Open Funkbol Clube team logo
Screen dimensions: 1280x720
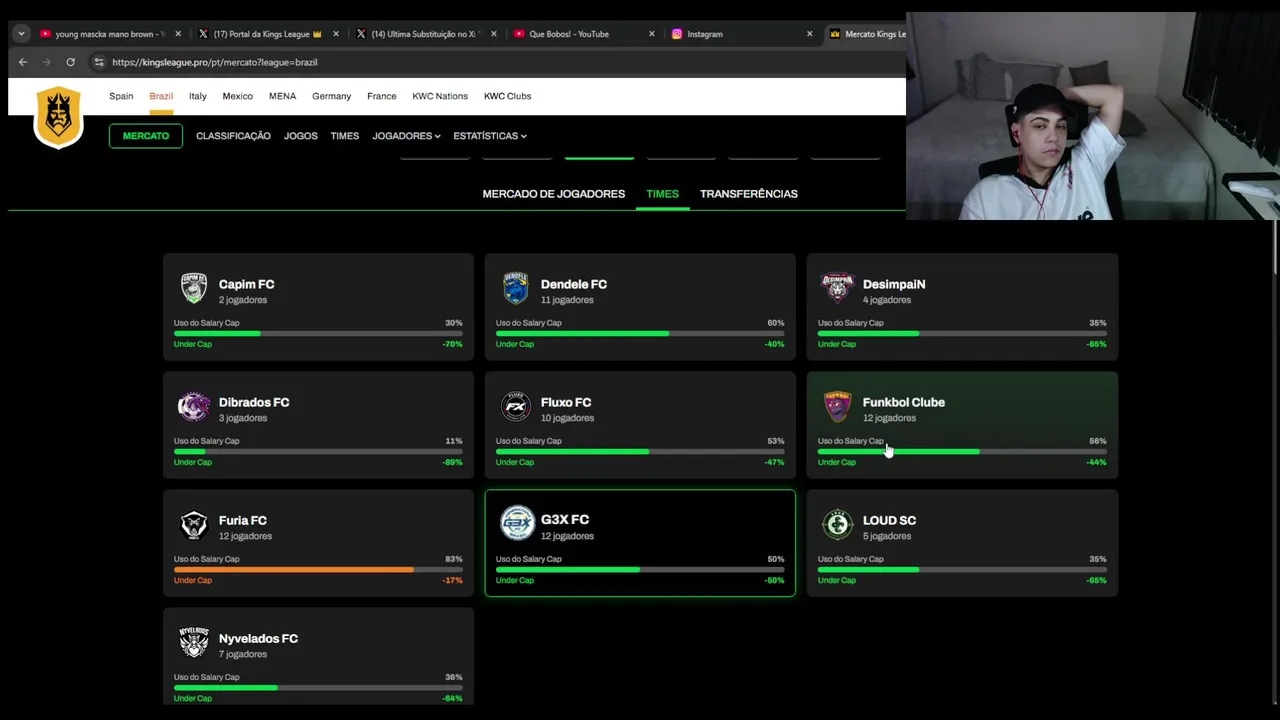click(x=838, y=407)
